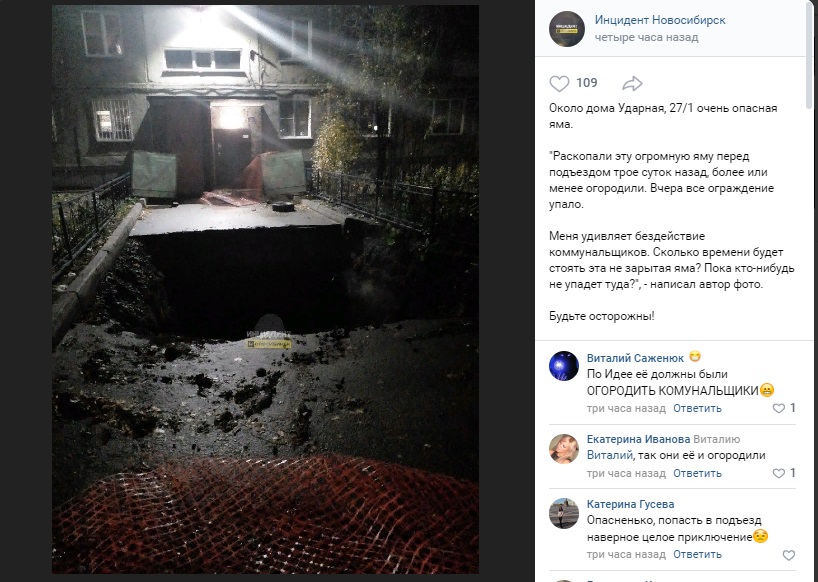The height and width of the screenshot is (582, 818).
Task: Open Виталий Саженюк's name link
Action: (635, 358)
